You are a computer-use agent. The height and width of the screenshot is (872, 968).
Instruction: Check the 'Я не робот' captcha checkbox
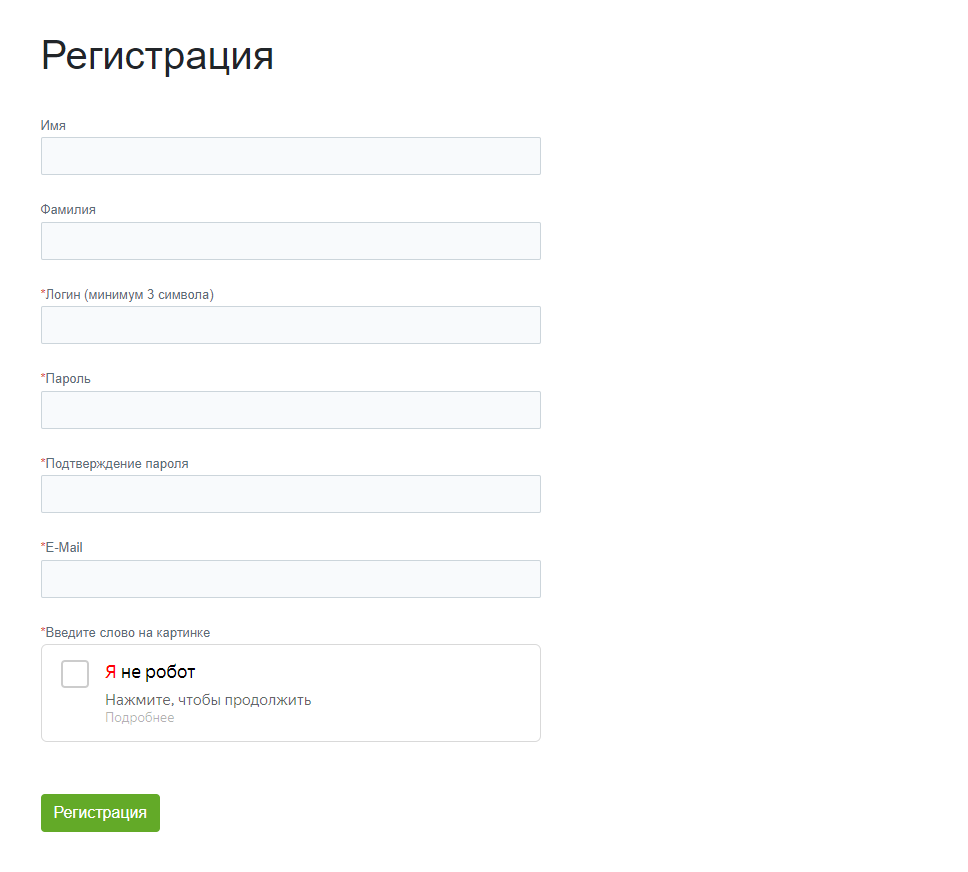click(x=75, y=674)
